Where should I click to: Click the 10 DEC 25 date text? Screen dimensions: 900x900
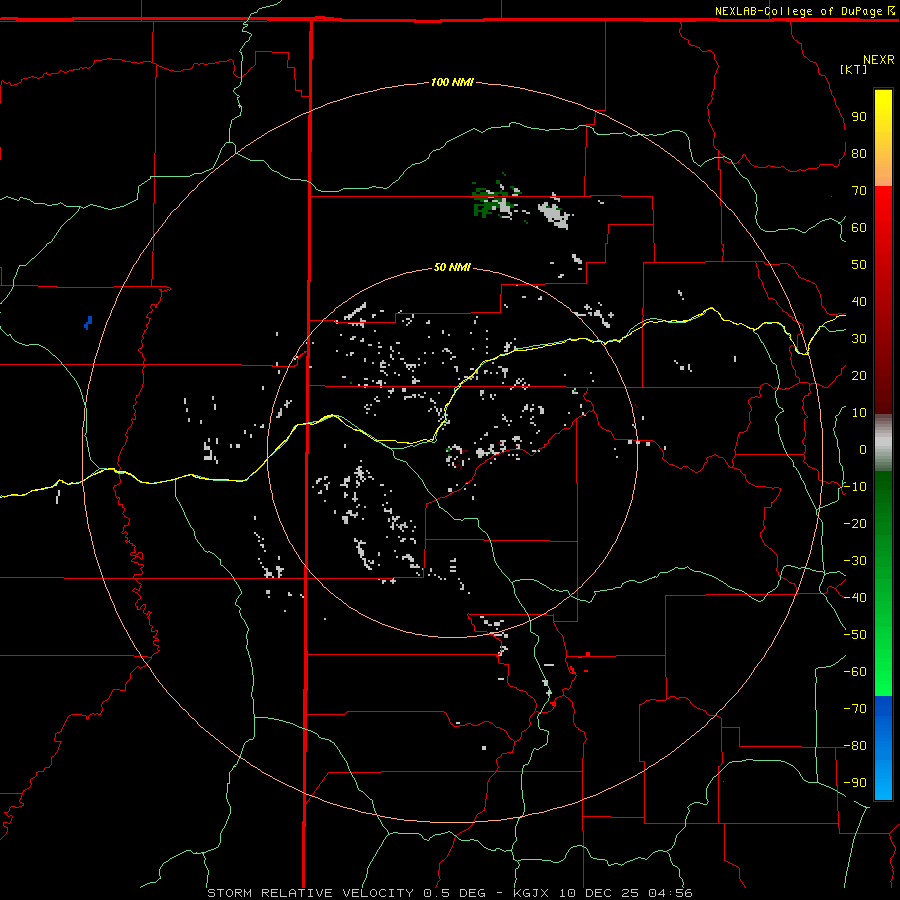tap(599, 893)
